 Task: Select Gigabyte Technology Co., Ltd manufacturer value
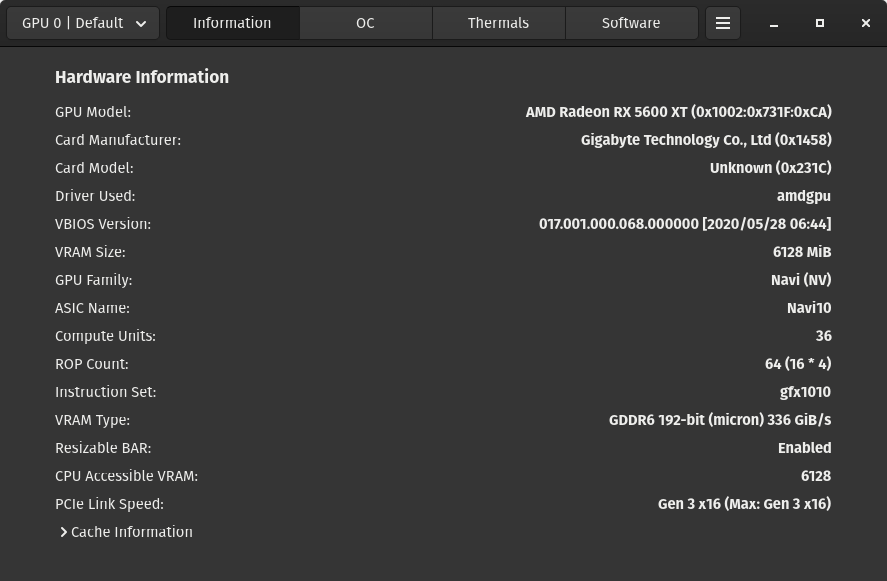tap(706, 140)
